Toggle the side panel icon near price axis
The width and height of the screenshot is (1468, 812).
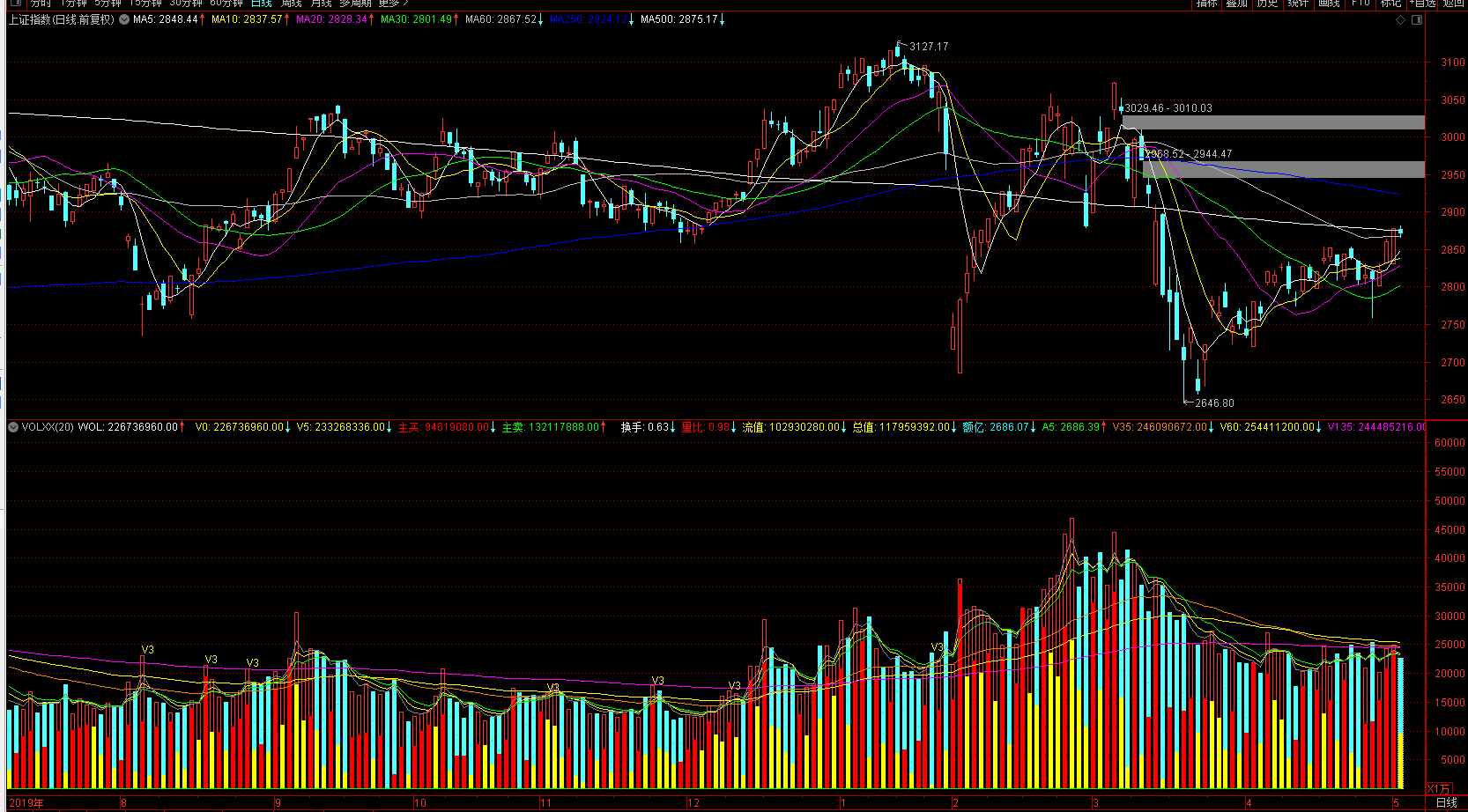point(1417,19)
